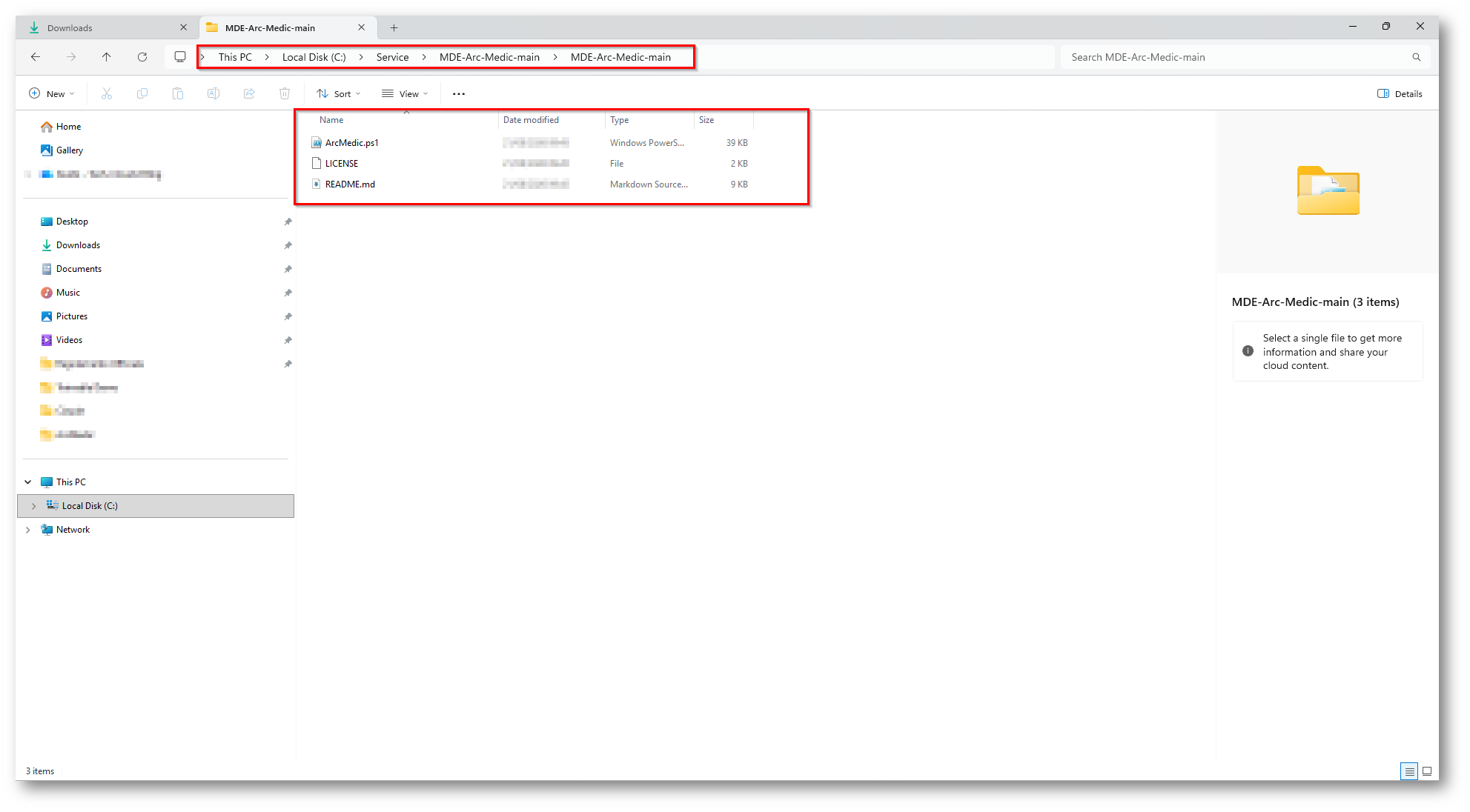
Task: Go up one folder level
Action: point(107,57)
